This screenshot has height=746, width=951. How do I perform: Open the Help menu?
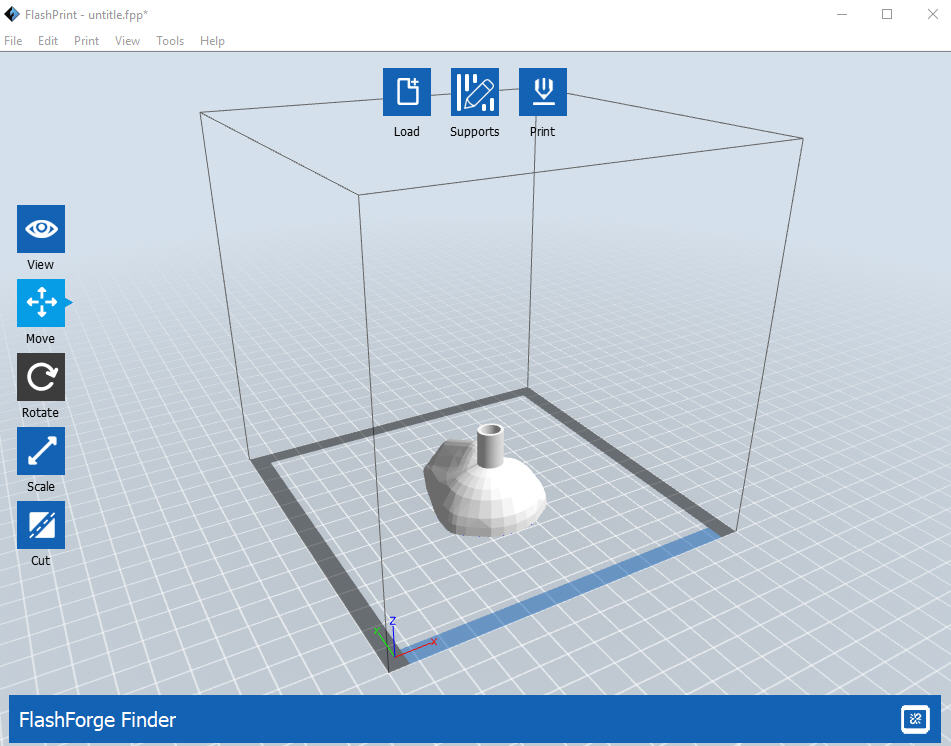pyautogui.click(x=212, y=41)
